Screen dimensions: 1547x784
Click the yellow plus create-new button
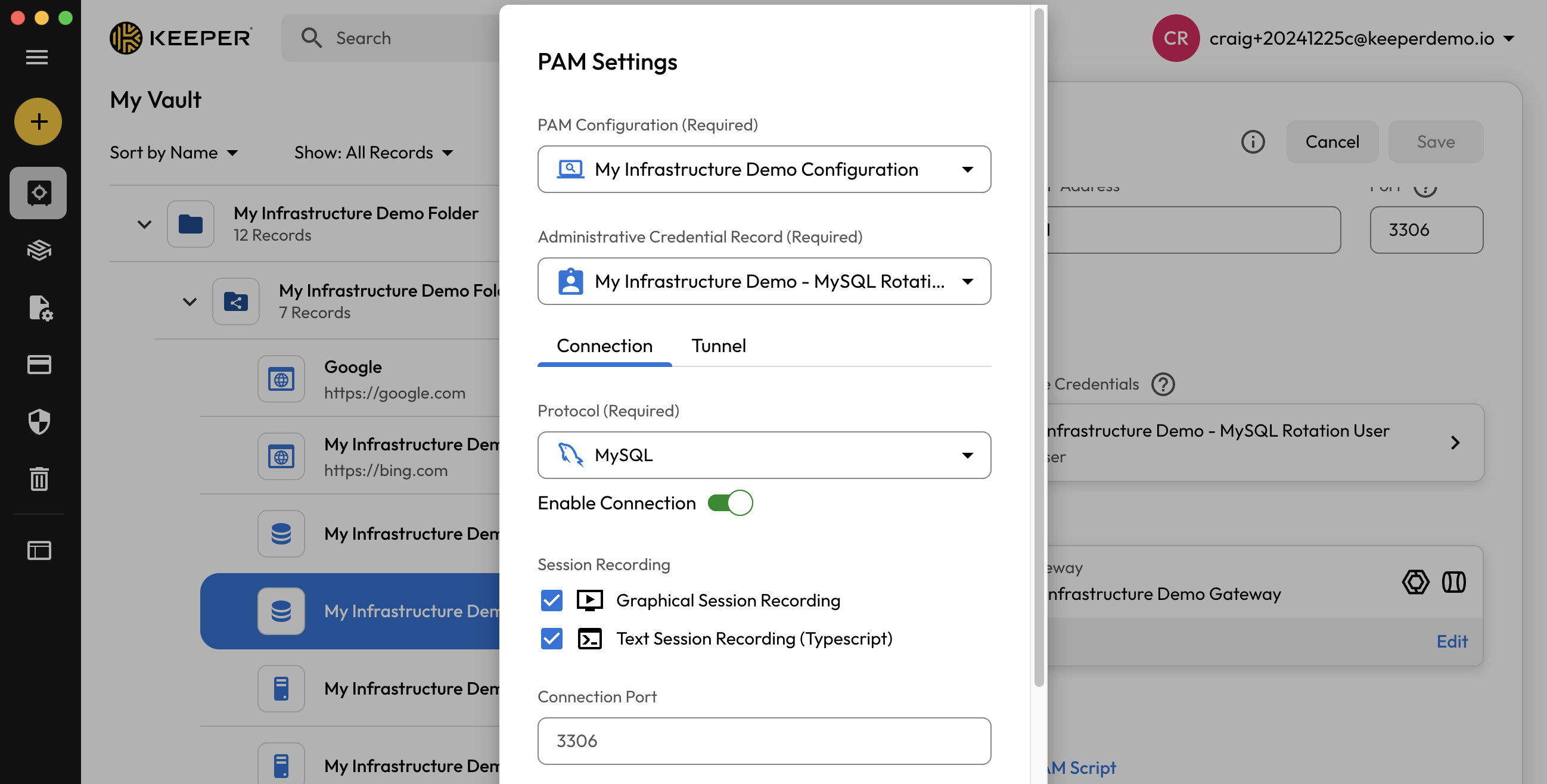click(38, 122)
